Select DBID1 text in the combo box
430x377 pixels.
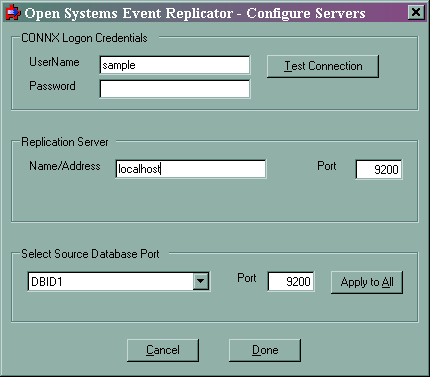(47, 282)
